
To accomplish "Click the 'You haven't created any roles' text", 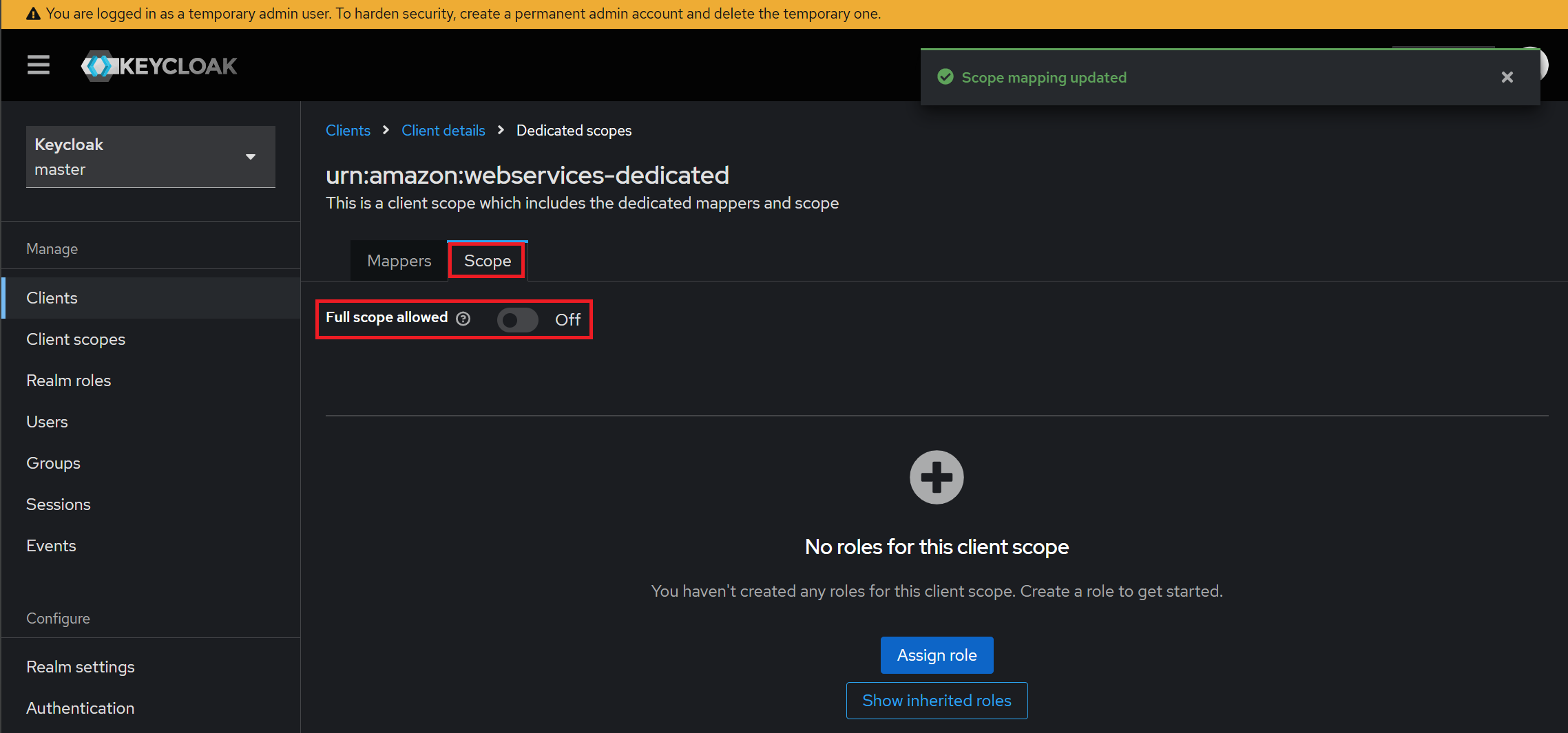I will click(937, 591).
